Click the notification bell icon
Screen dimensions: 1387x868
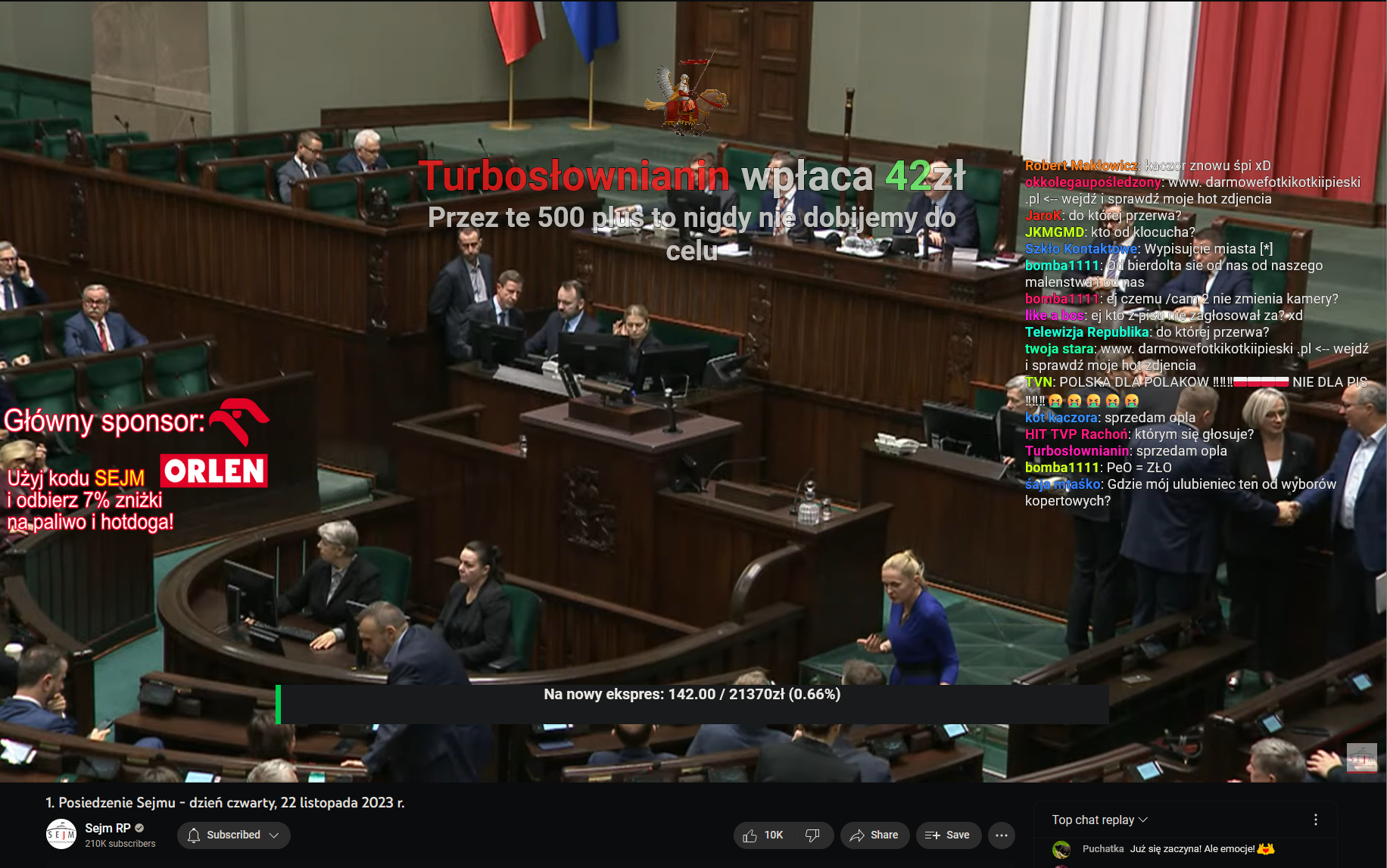click(194, 835)
